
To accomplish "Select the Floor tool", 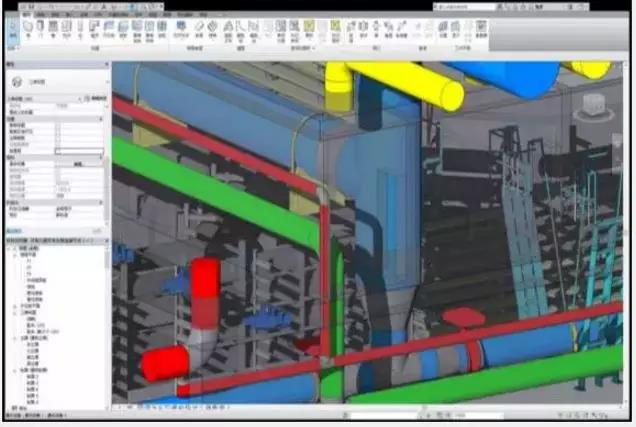I will pyautogui.click(x=123, y=30).
